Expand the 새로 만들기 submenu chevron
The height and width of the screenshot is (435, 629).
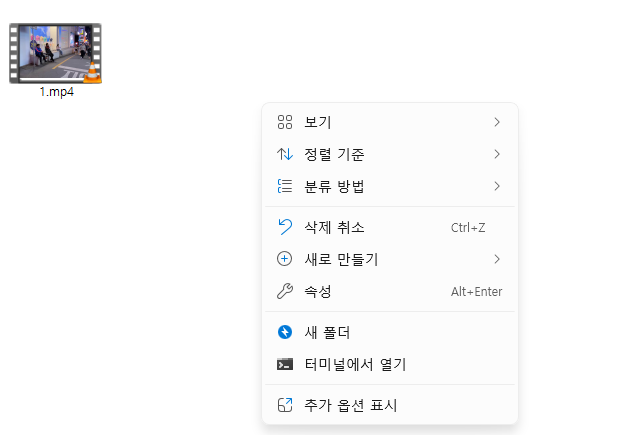[x=497, y=259]
